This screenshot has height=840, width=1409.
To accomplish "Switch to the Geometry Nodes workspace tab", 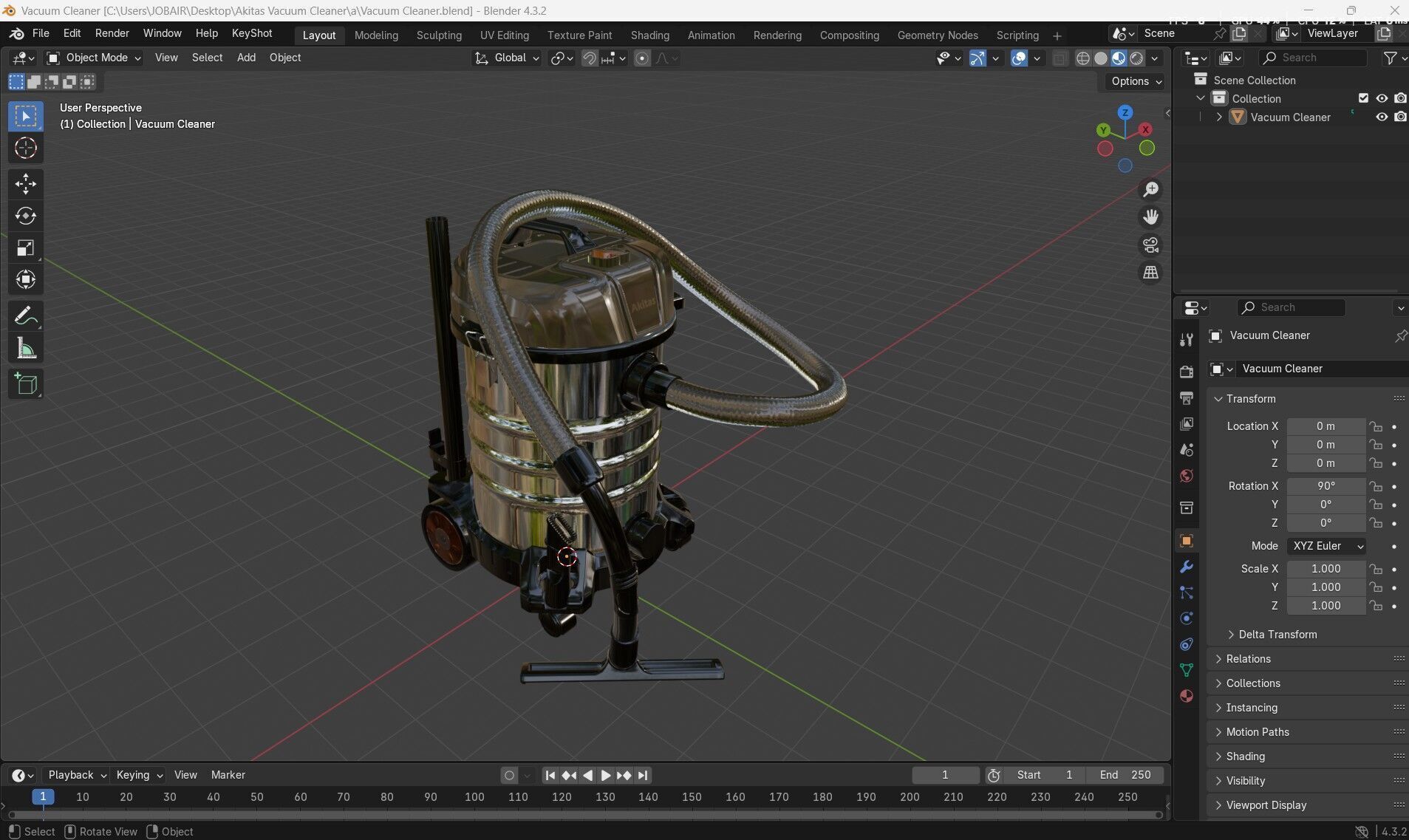I will (x=937, y=35).
